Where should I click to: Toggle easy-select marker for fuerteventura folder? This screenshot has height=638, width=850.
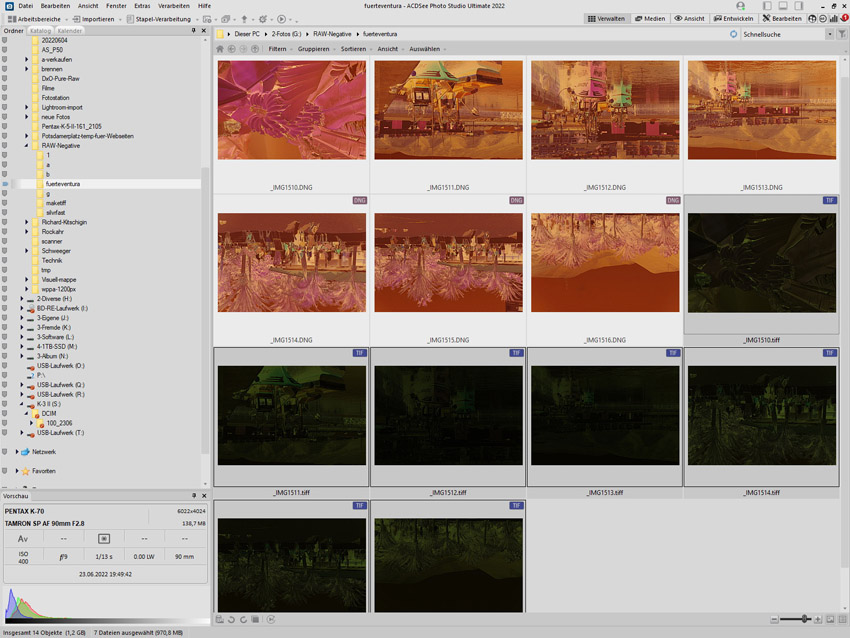[x=5, y=184]
